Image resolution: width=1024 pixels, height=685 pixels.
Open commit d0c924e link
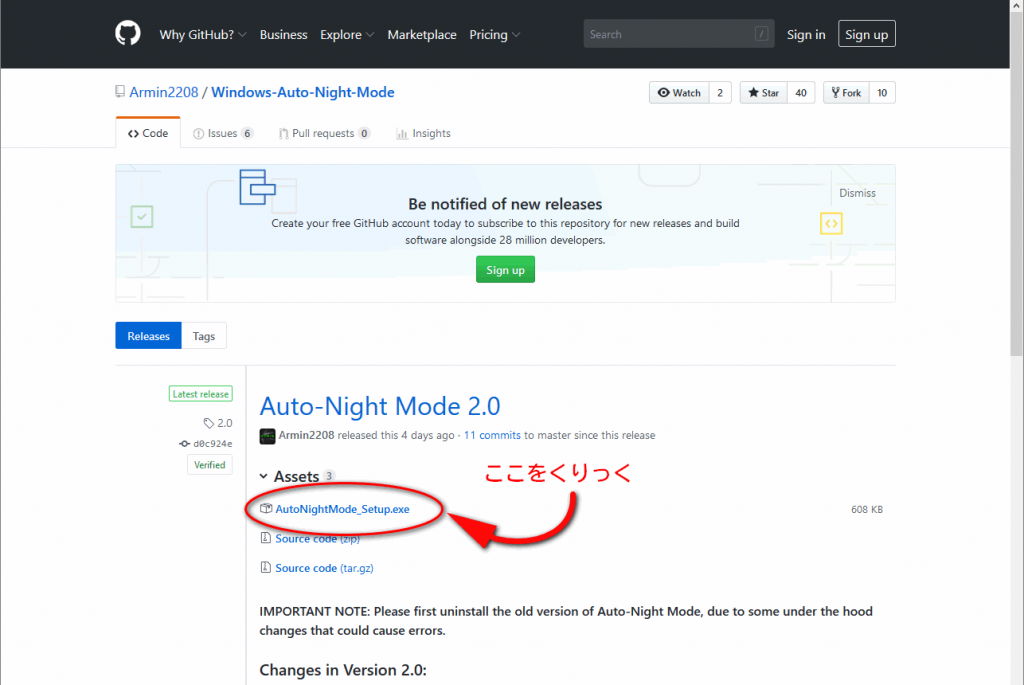[x=211, y=443]
